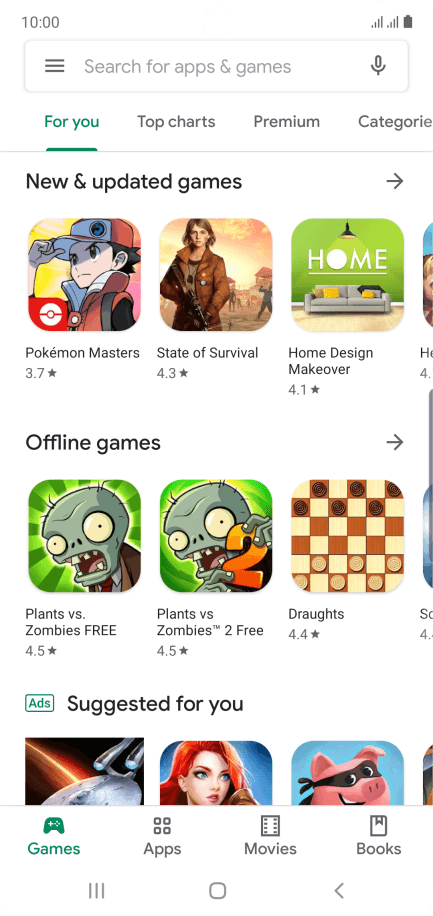Switch to the Premium tab
The image size is (433, 916).
click(286, 122)
